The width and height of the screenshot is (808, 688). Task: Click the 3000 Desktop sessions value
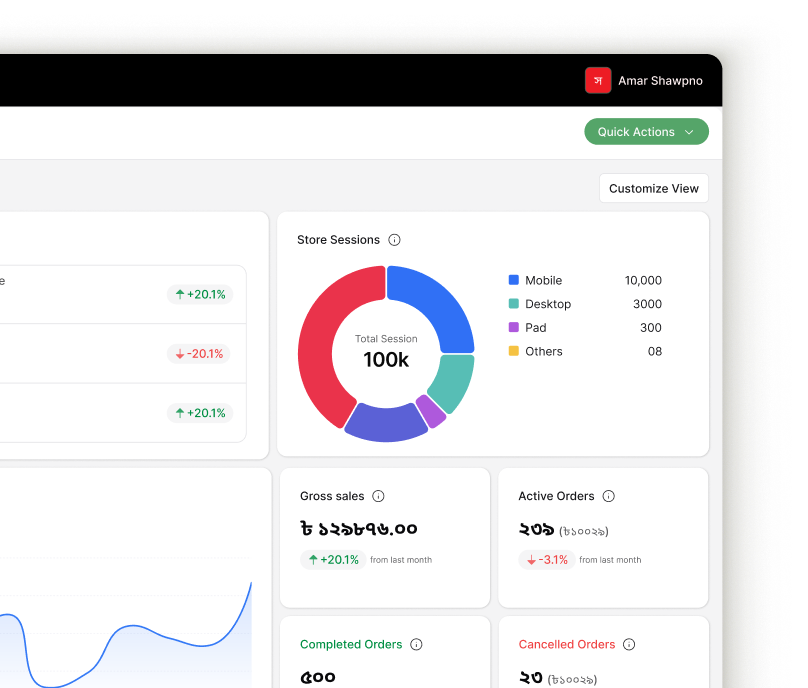tap(647, 304)
